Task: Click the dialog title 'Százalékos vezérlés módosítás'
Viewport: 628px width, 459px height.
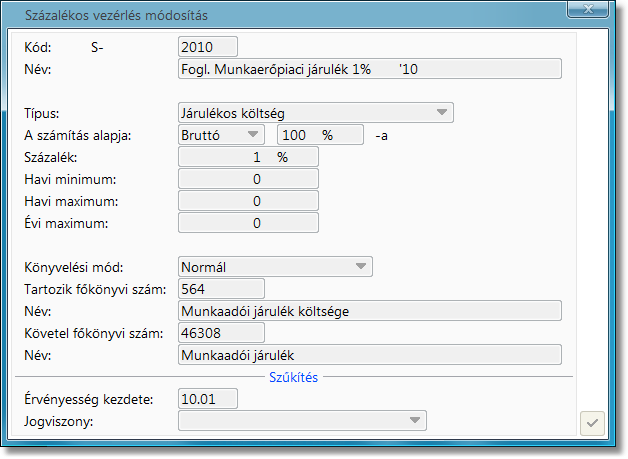Action: coord(116,15)
